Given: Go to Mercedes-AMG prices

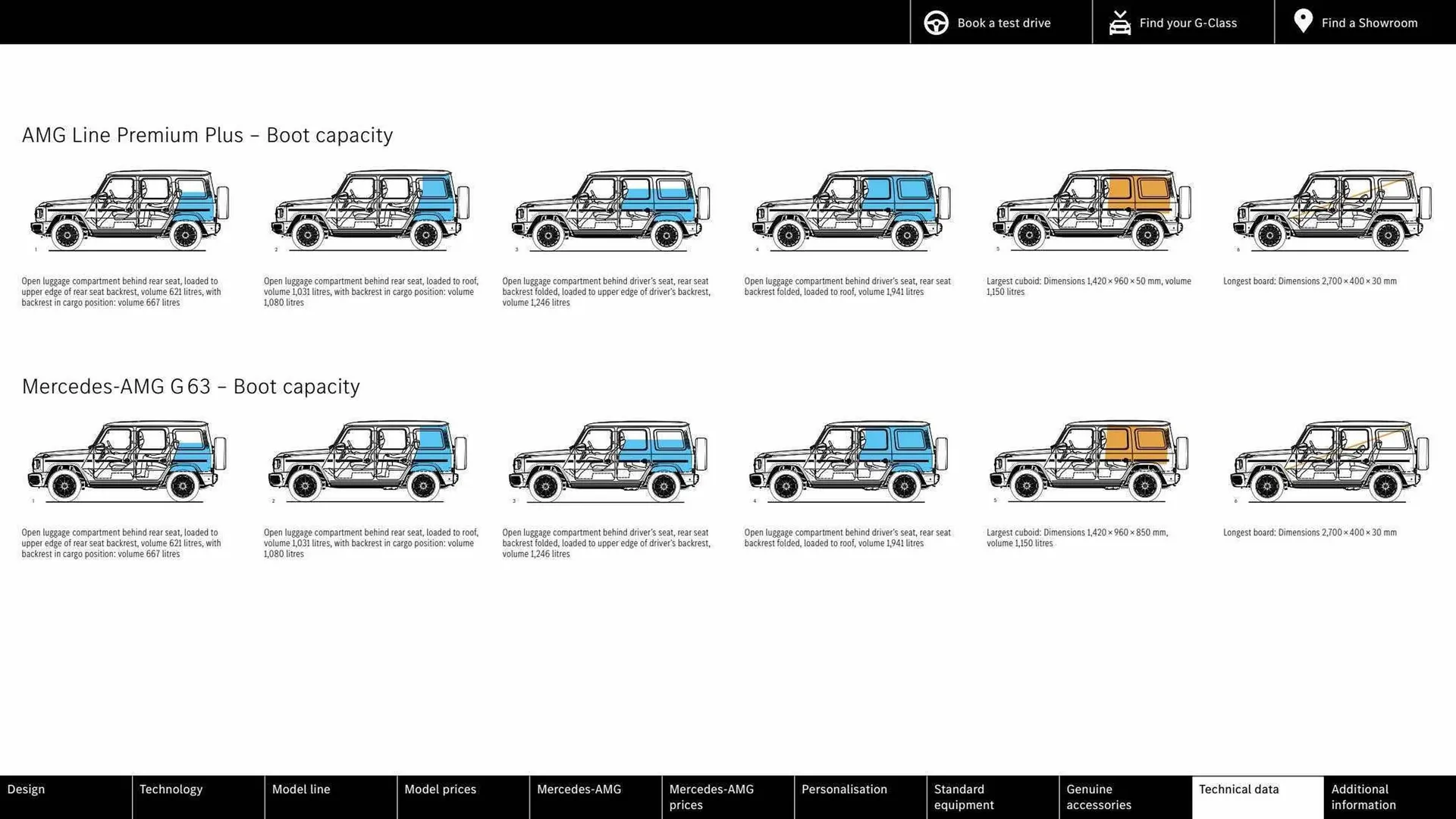Looking at the screenshot, I should [x=726, y=796].
